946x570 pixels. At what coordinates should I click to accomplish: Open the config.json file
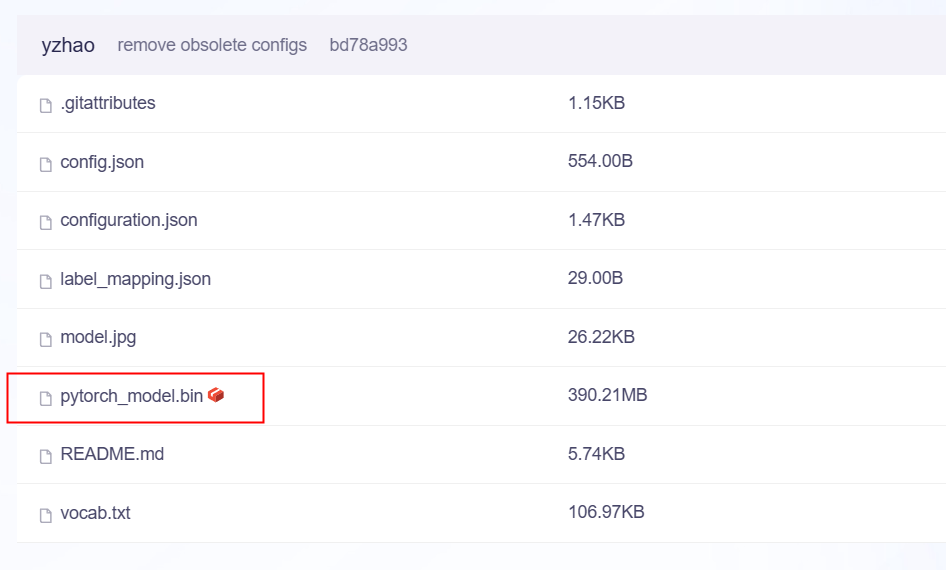click(102, 162)
